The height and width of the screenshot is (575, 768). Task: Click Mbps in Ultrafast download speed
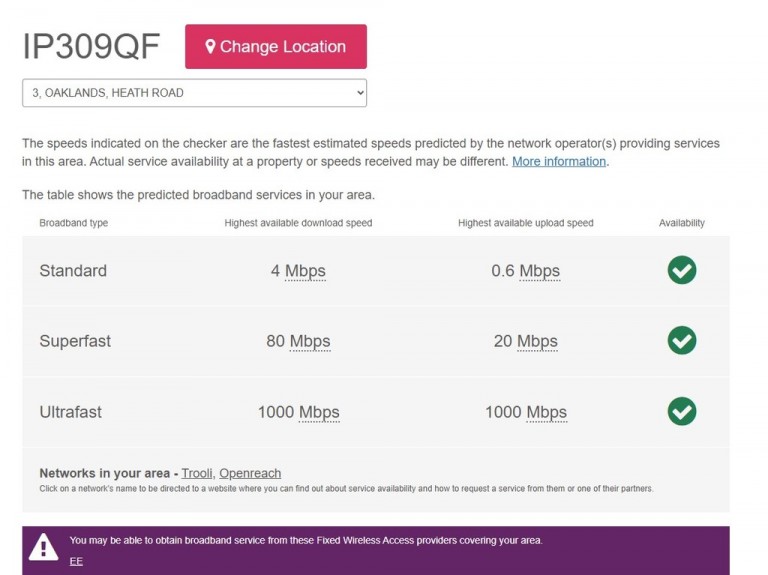pyautogui.click(x=319, y=412)
